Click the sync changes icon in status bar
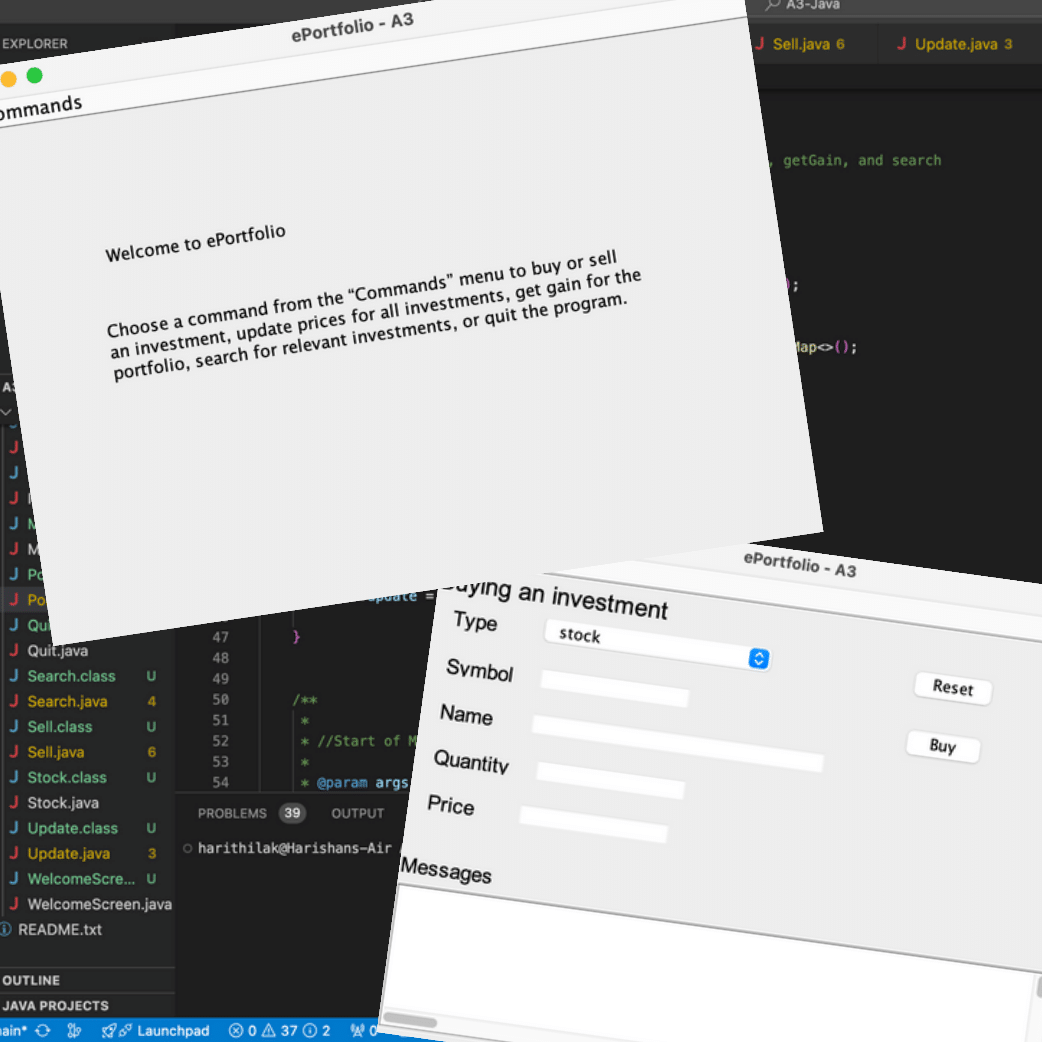This screenshot has height=1042, width=1042. click(x=42, y=1031)
